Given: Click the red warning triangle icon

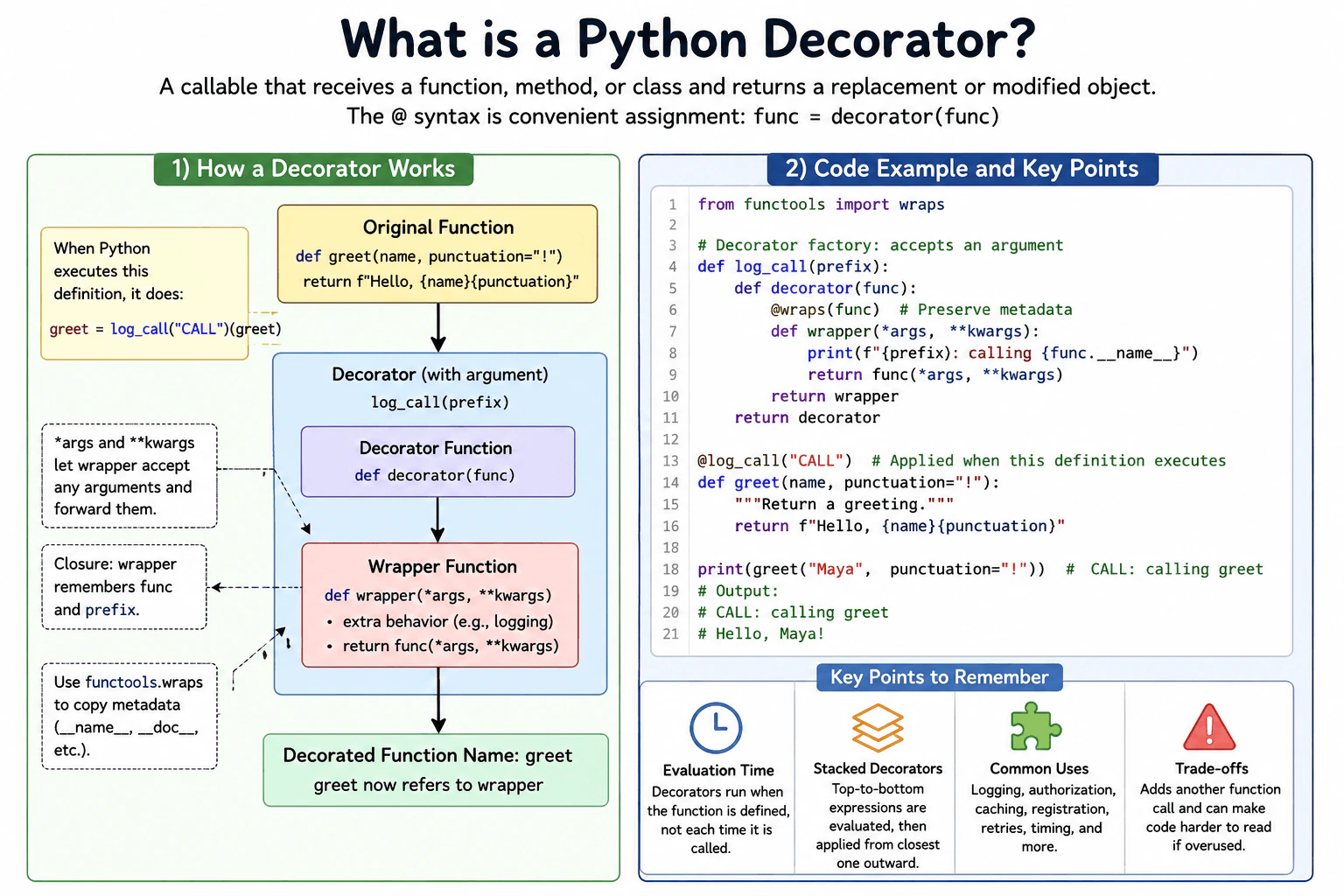Looking at the screenshot, I should (1209, 728).
